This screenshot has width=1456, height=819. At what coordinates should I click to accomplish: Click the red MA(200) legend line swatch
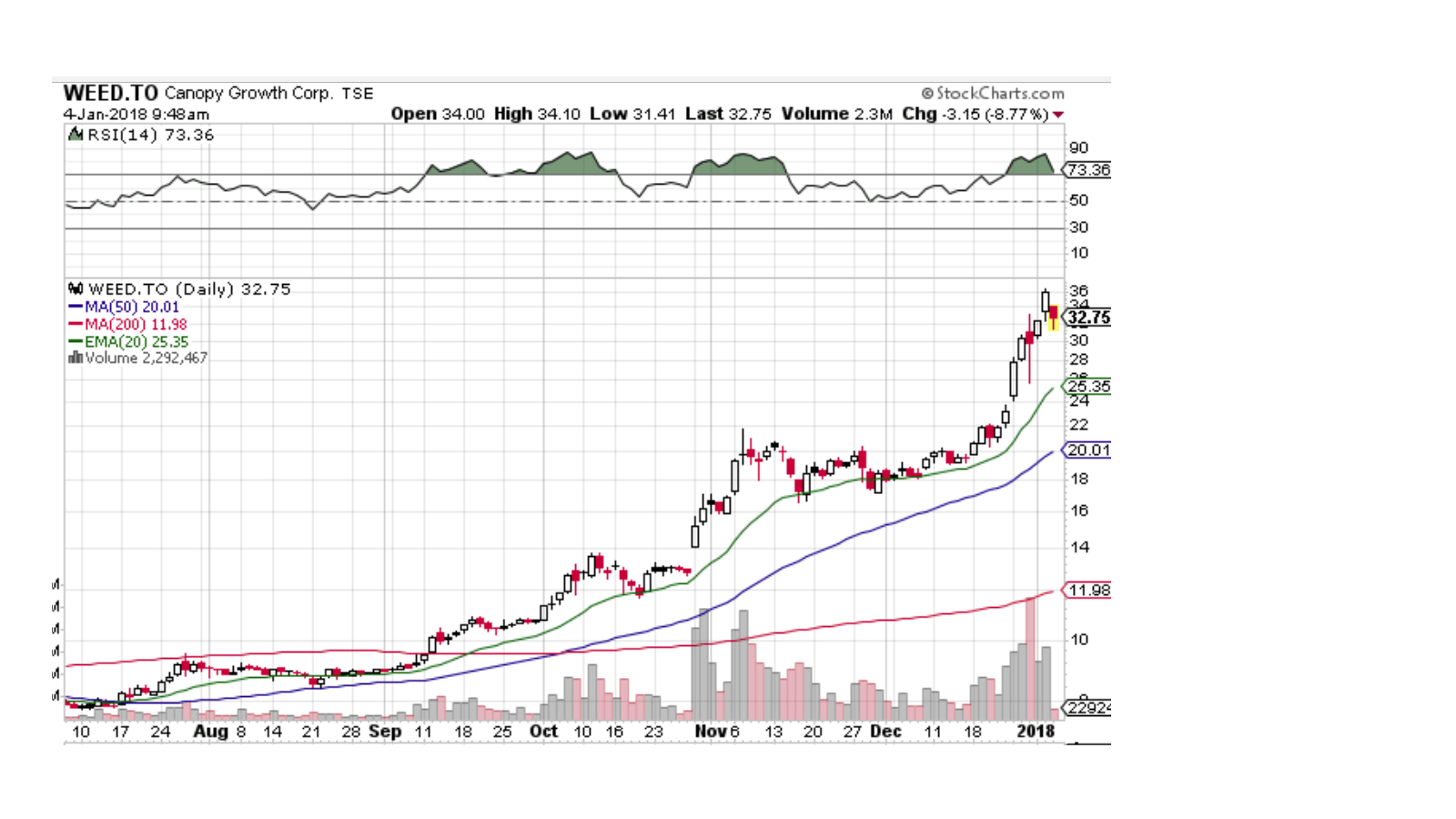click(76, 325)
